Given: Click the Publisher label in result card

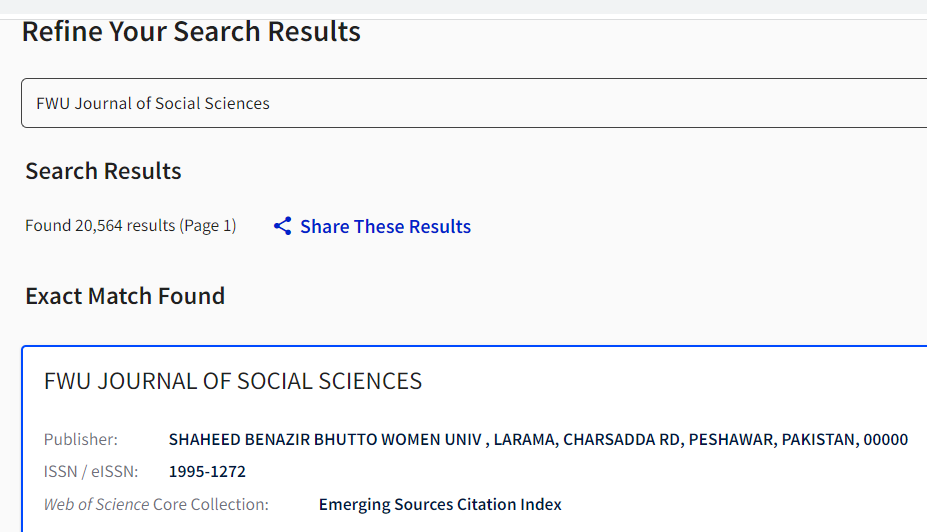Looking at the screenshot, I should [x=81, y=439].
